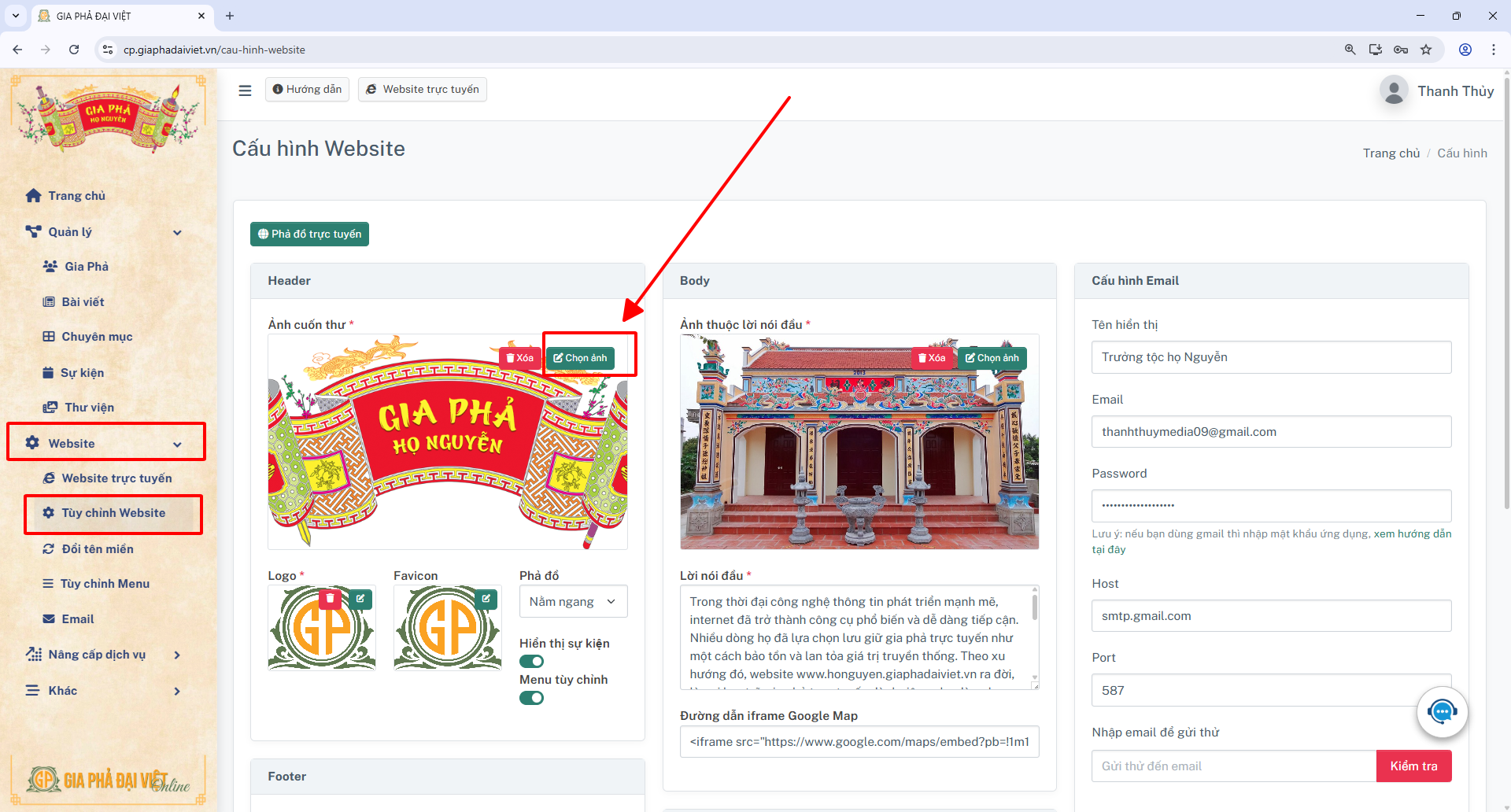
Task: Reload the page in browser
Action: [74, 50]
